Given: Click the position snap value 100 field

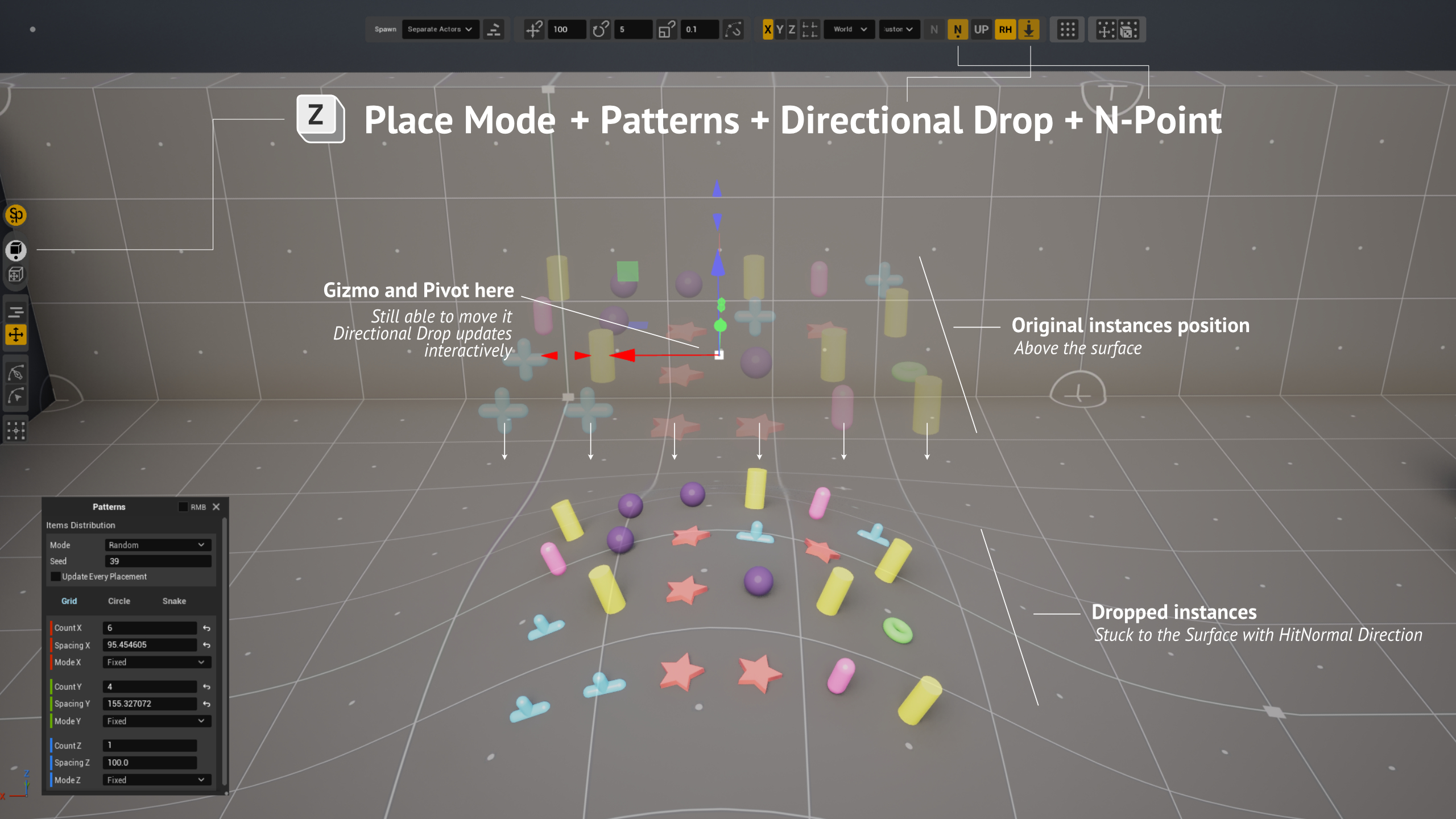Looking at the screenshot, I should pos(566,29).
